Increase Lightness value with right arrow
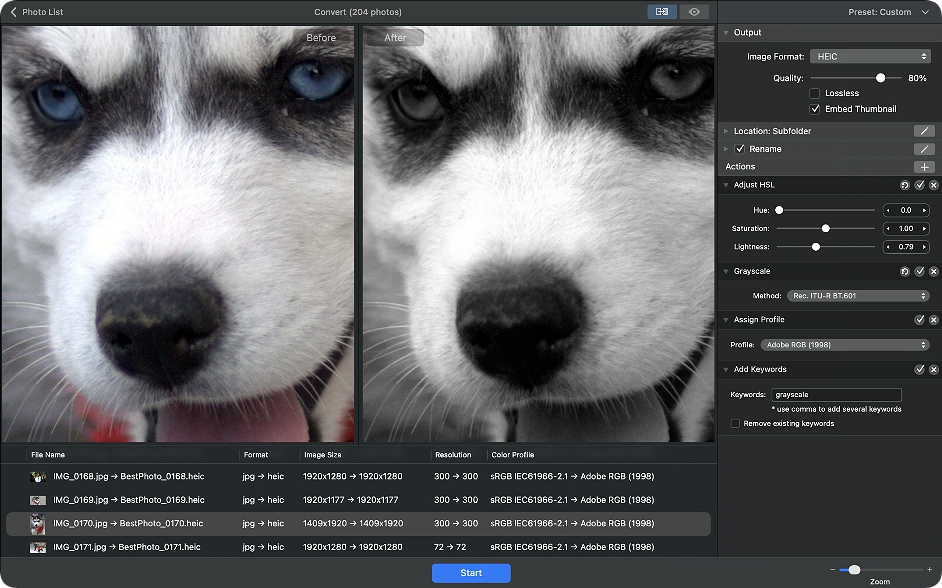 (x=925, y=247)
